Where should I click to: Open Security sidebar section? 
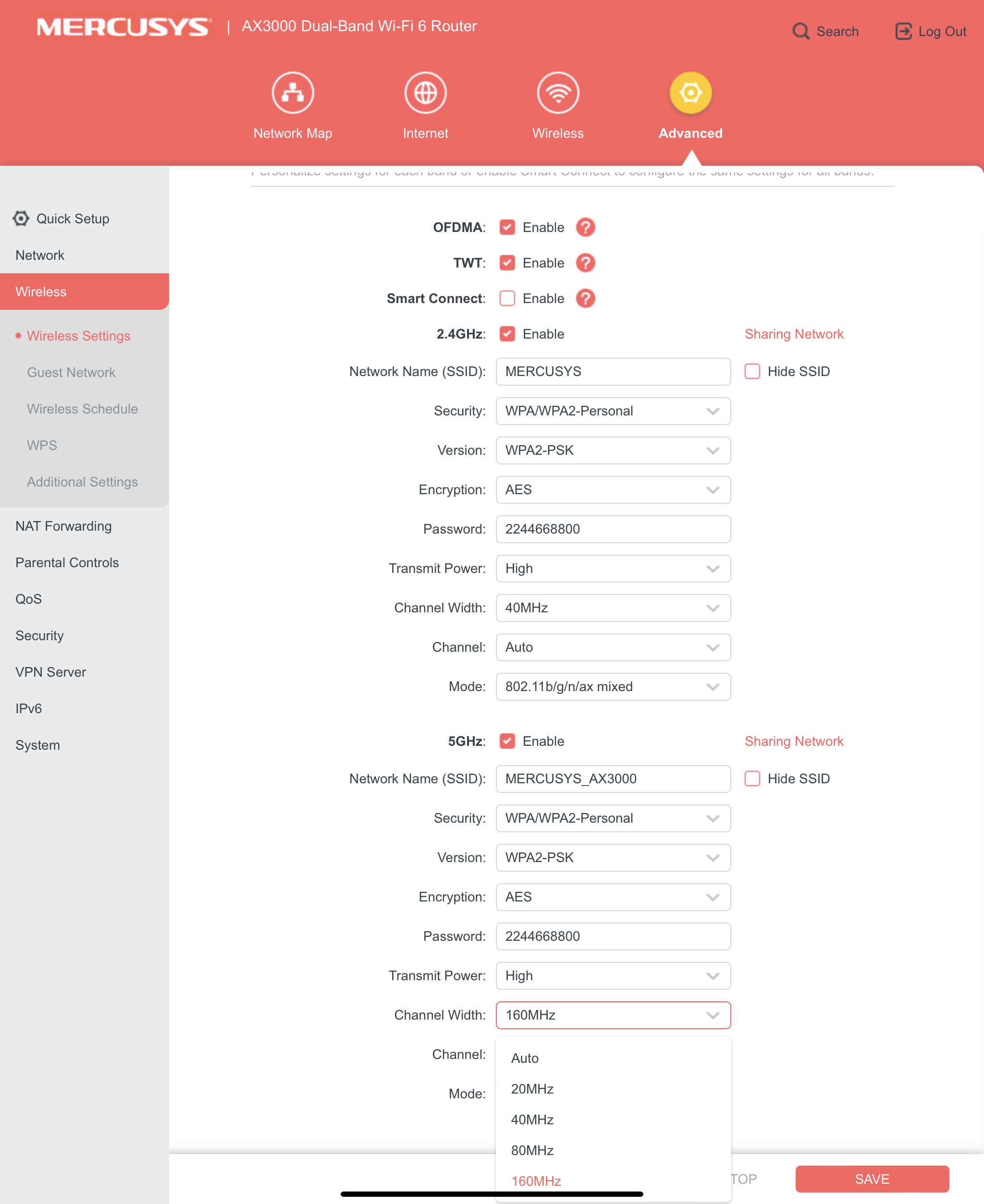click(x=85, y=636)
